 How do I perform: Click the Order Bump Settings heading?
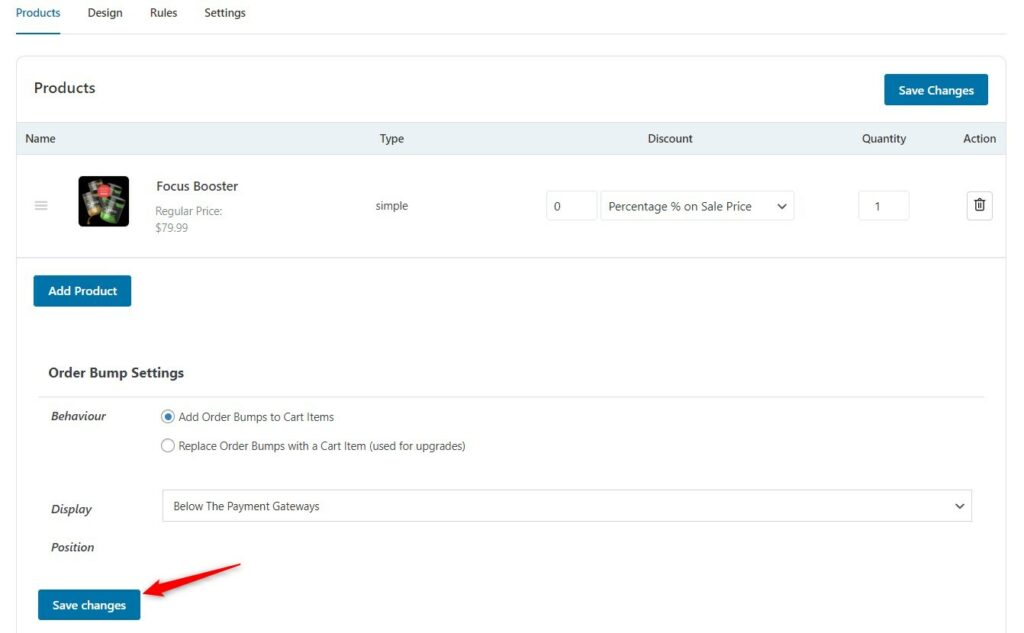116,372
